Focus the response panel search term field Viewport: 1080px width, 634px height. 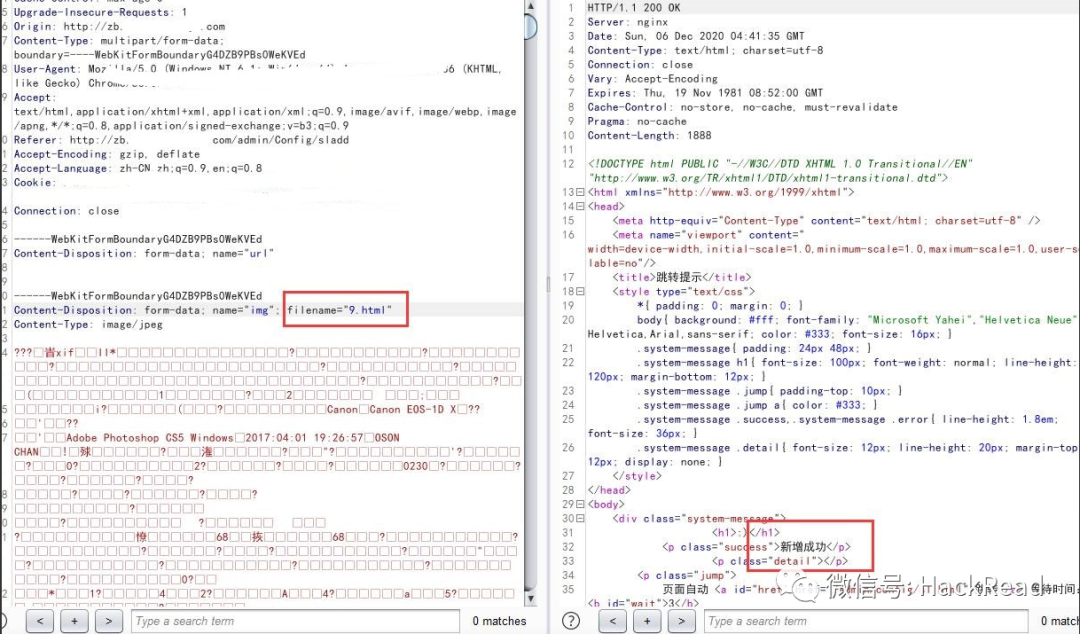[866, 620]
